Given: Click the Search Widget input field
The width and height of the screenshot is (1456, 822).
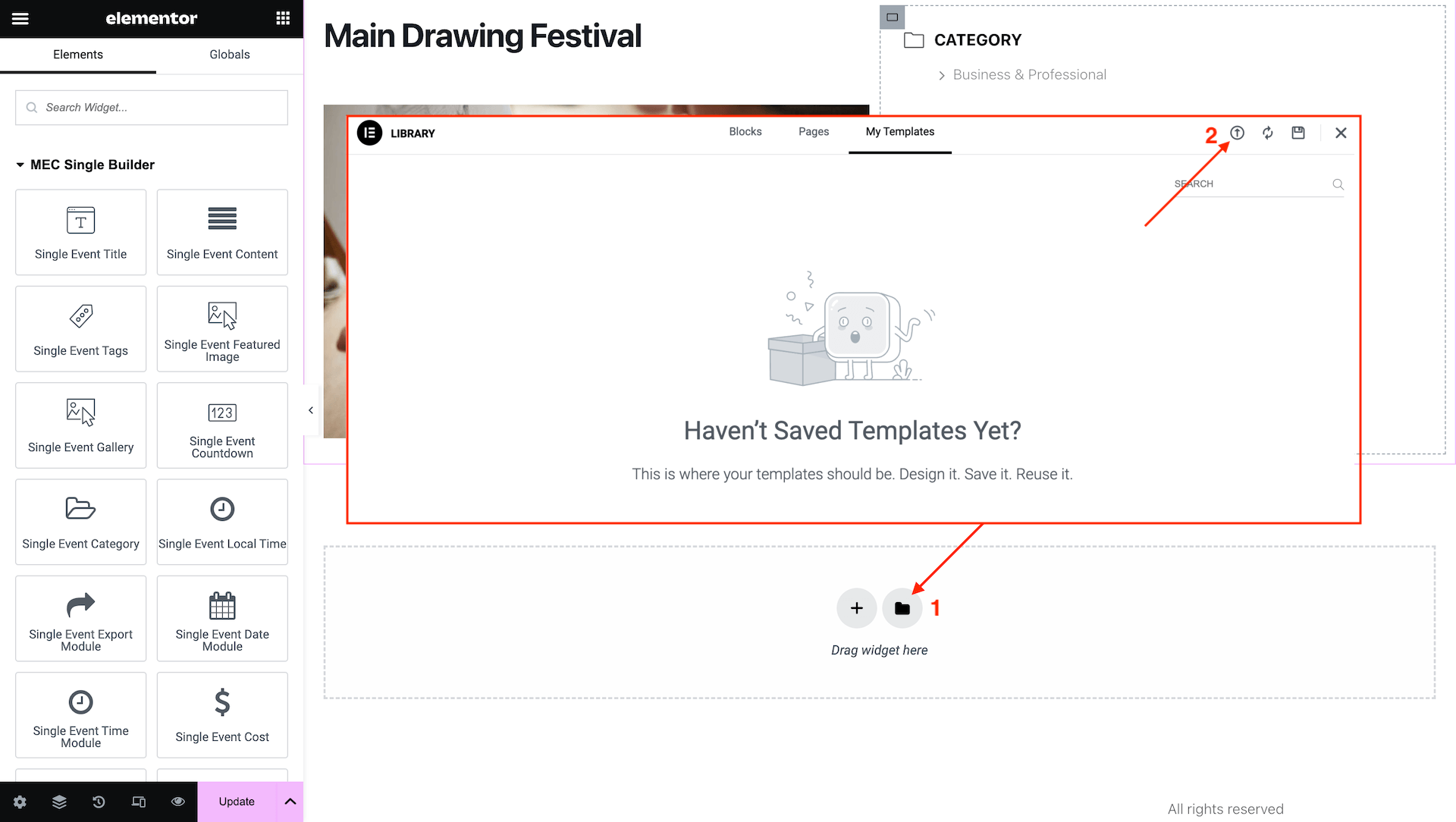Looking at the screenshot, I should click(x=152, y=108).
